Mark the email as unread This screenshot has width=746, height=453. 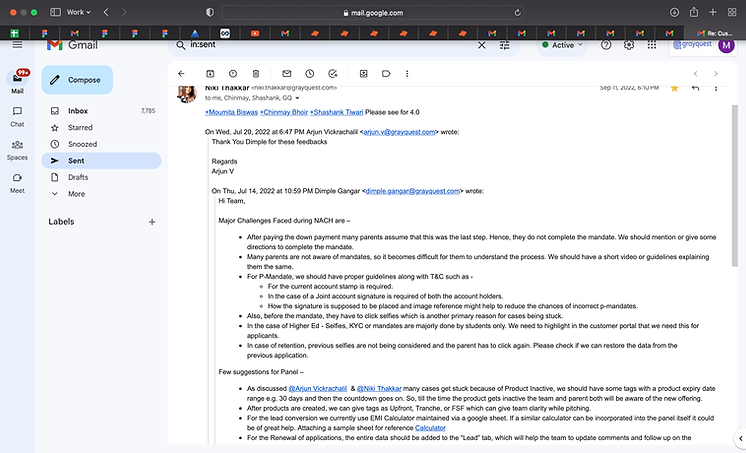(x=286, y=74)
